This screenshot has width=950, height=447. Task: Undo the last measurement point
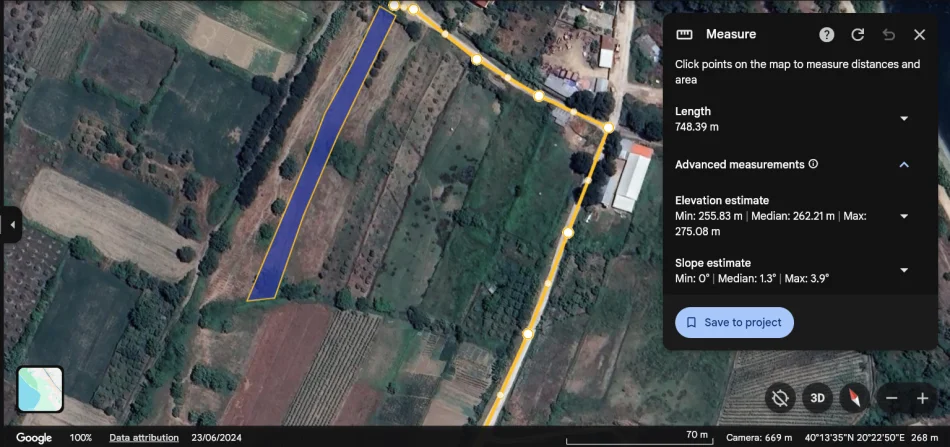pyautogui.click(x=888, y=34)
